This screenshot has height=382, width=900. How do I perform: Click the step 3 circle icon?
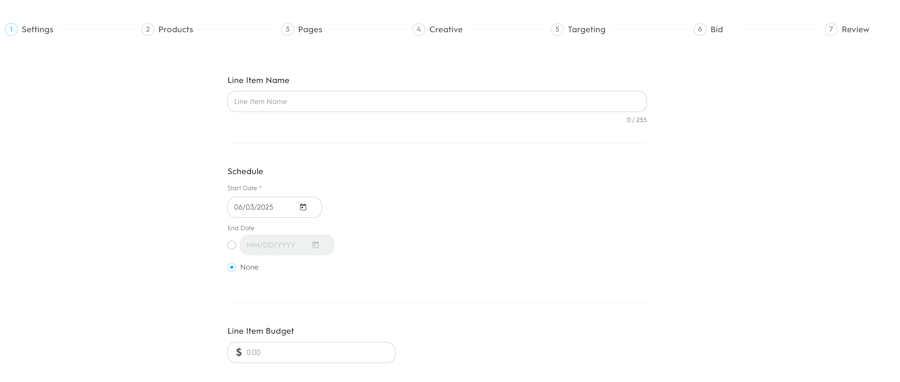(287, 29)
